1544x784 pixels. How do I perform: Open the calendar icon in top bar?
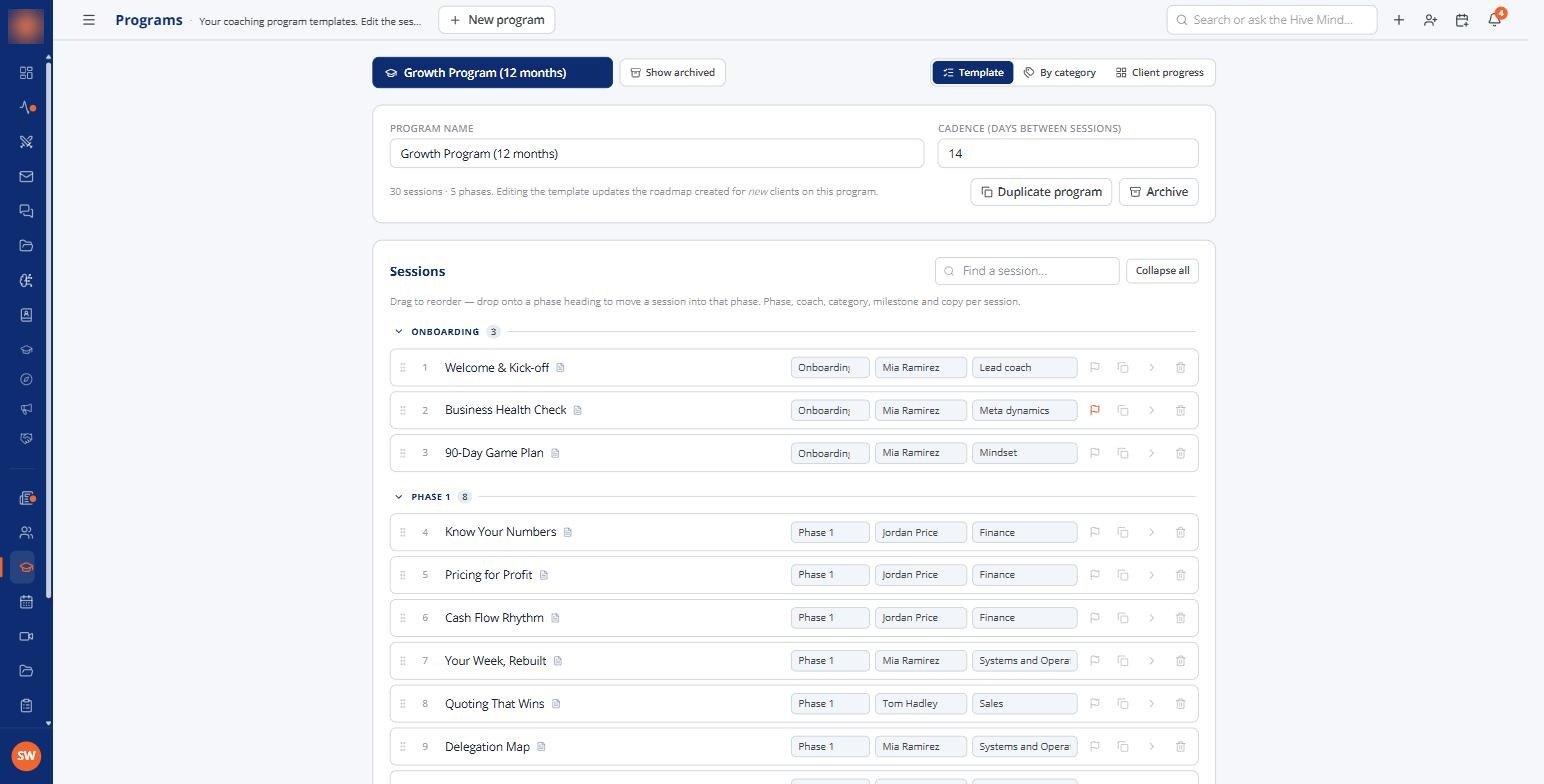tap(1462, 20)
